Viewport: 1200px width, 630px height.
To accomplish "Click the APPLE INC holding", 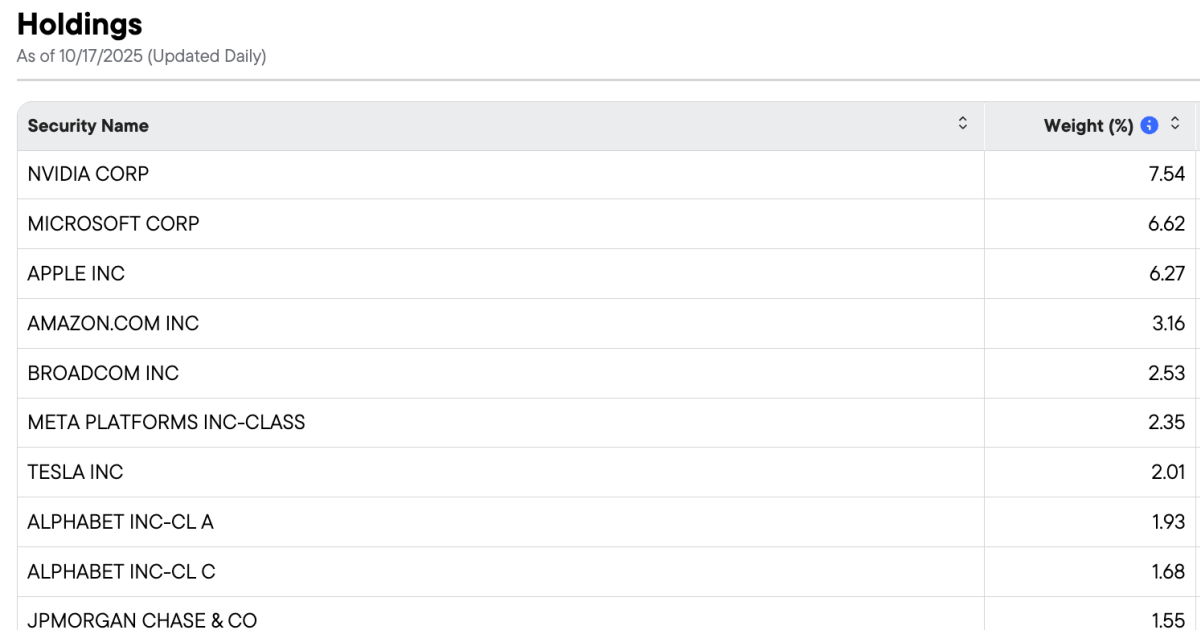I will pos(76,274).
